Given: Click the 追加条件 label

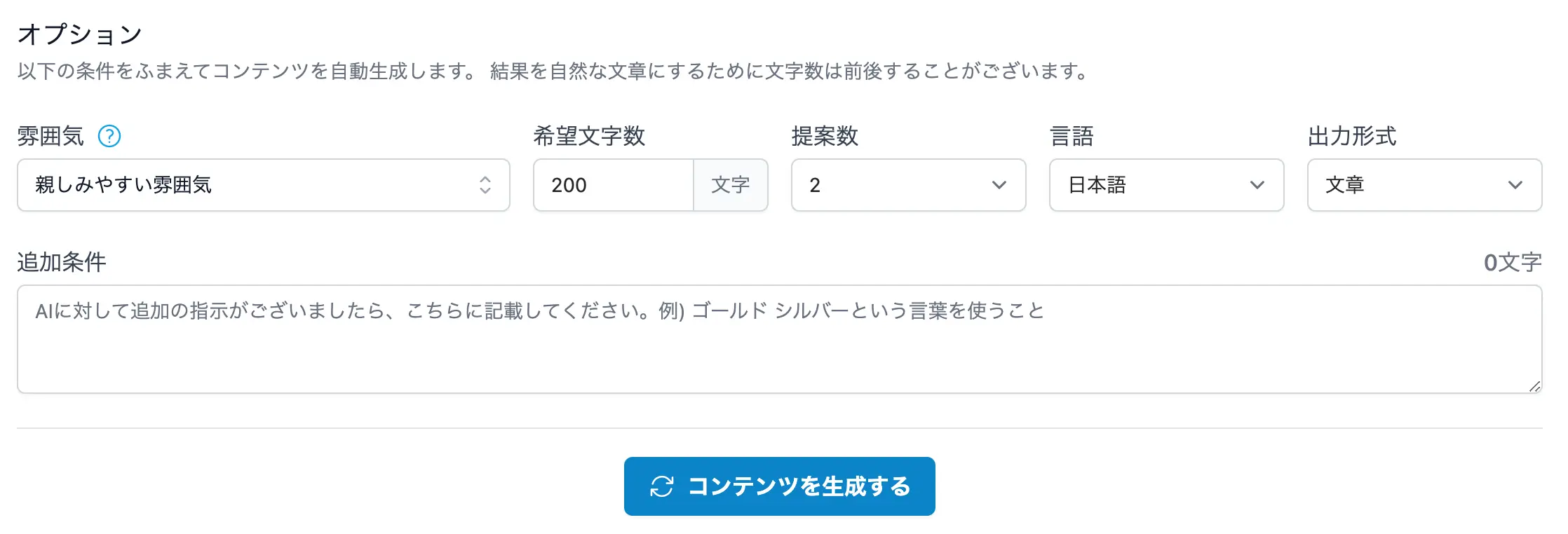Looking at the screenshot, I should 62,262.
